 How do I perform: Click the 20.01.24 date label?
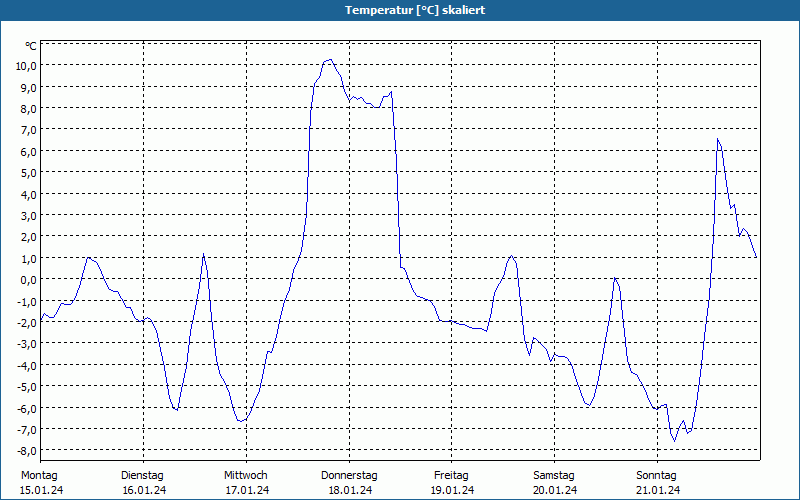point(555,490)
